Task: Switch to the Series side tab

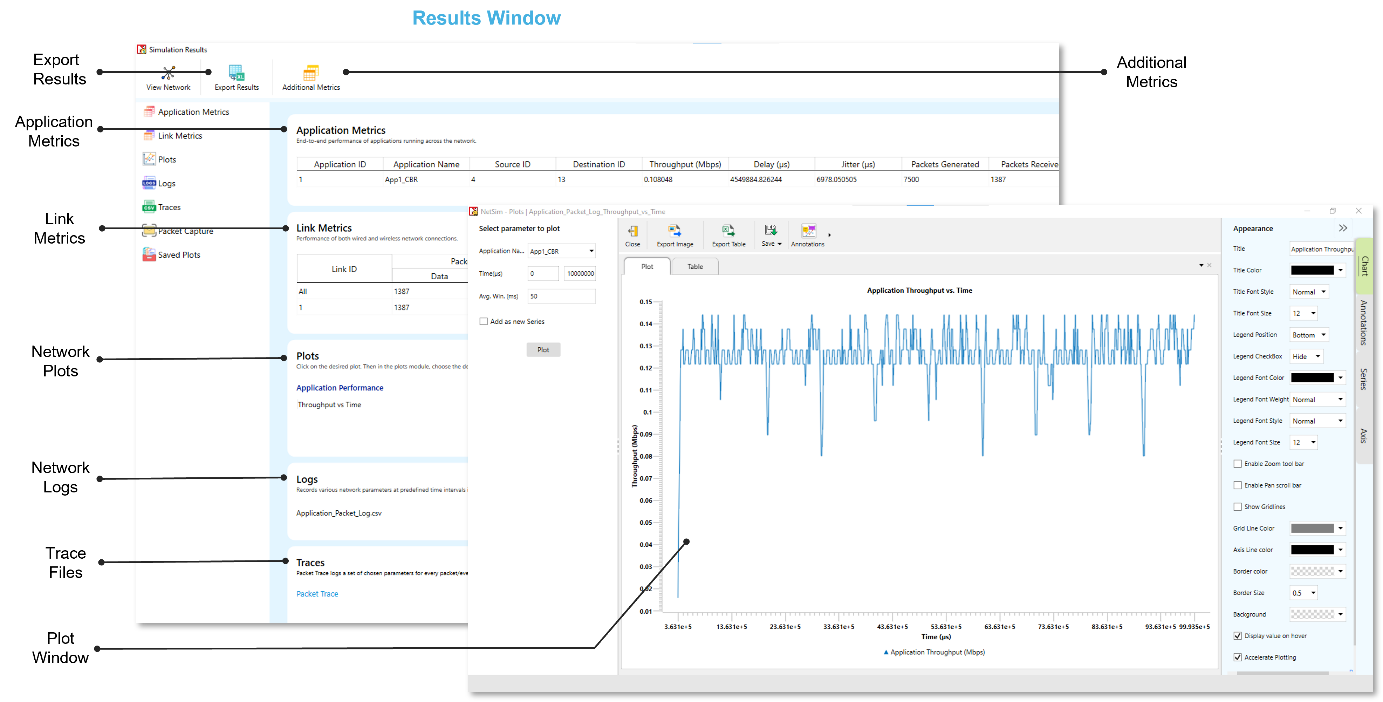Action: pyautogui.click(x=1363, y=378)
